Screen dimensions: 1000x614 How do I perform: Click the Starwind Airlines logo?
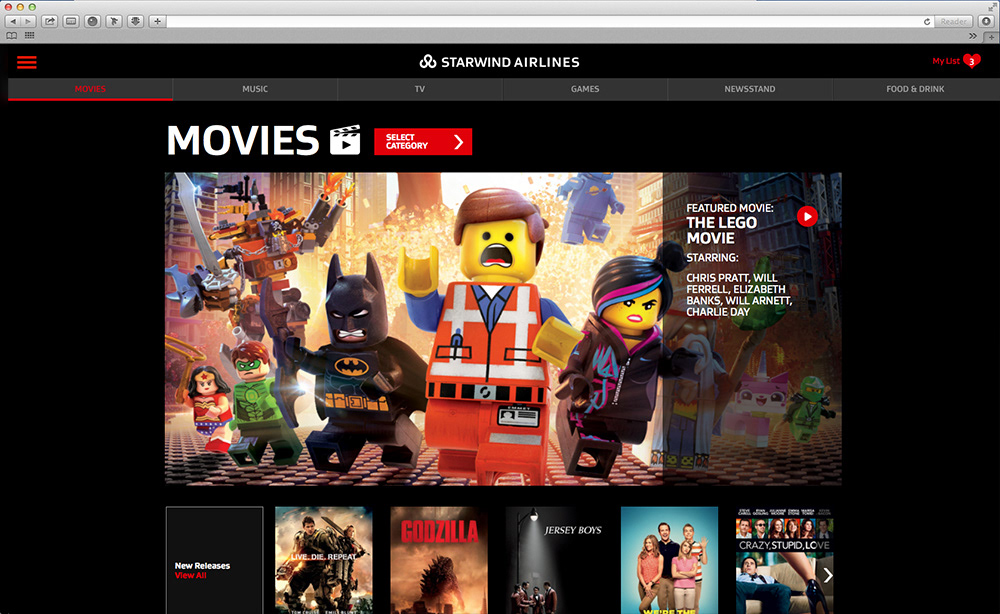(499, 62)
